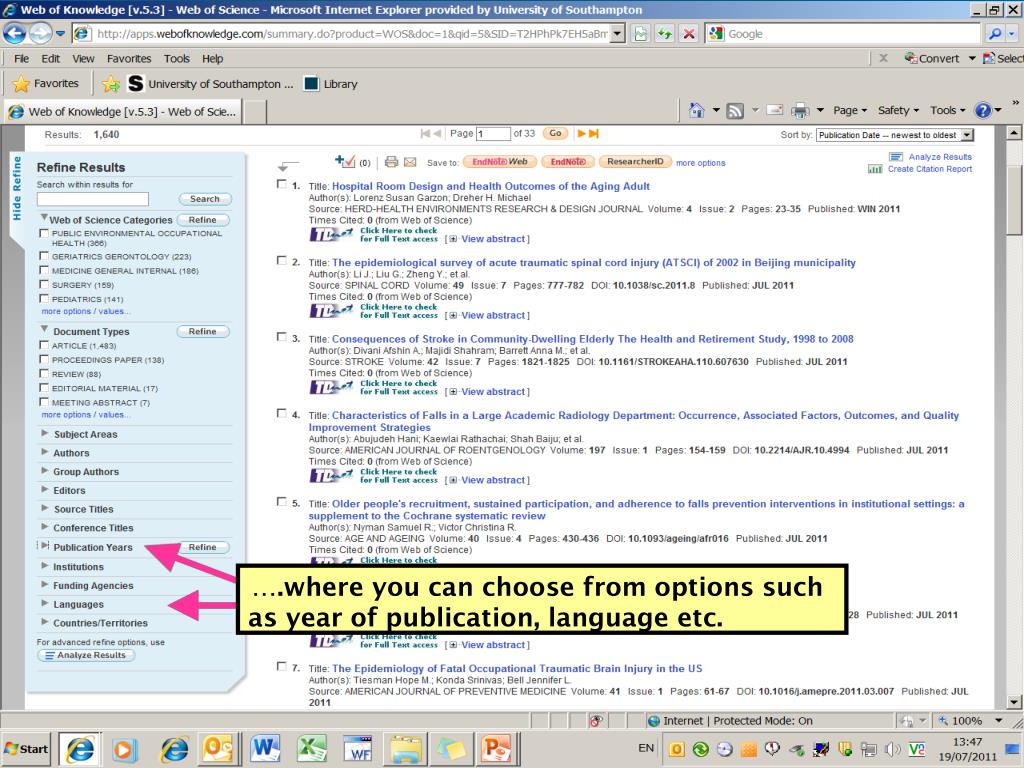Image resolution: width=1024 pixels, height=768 pixels.
Task: Expand the Countries/Territories section
Action: point(44,622)
